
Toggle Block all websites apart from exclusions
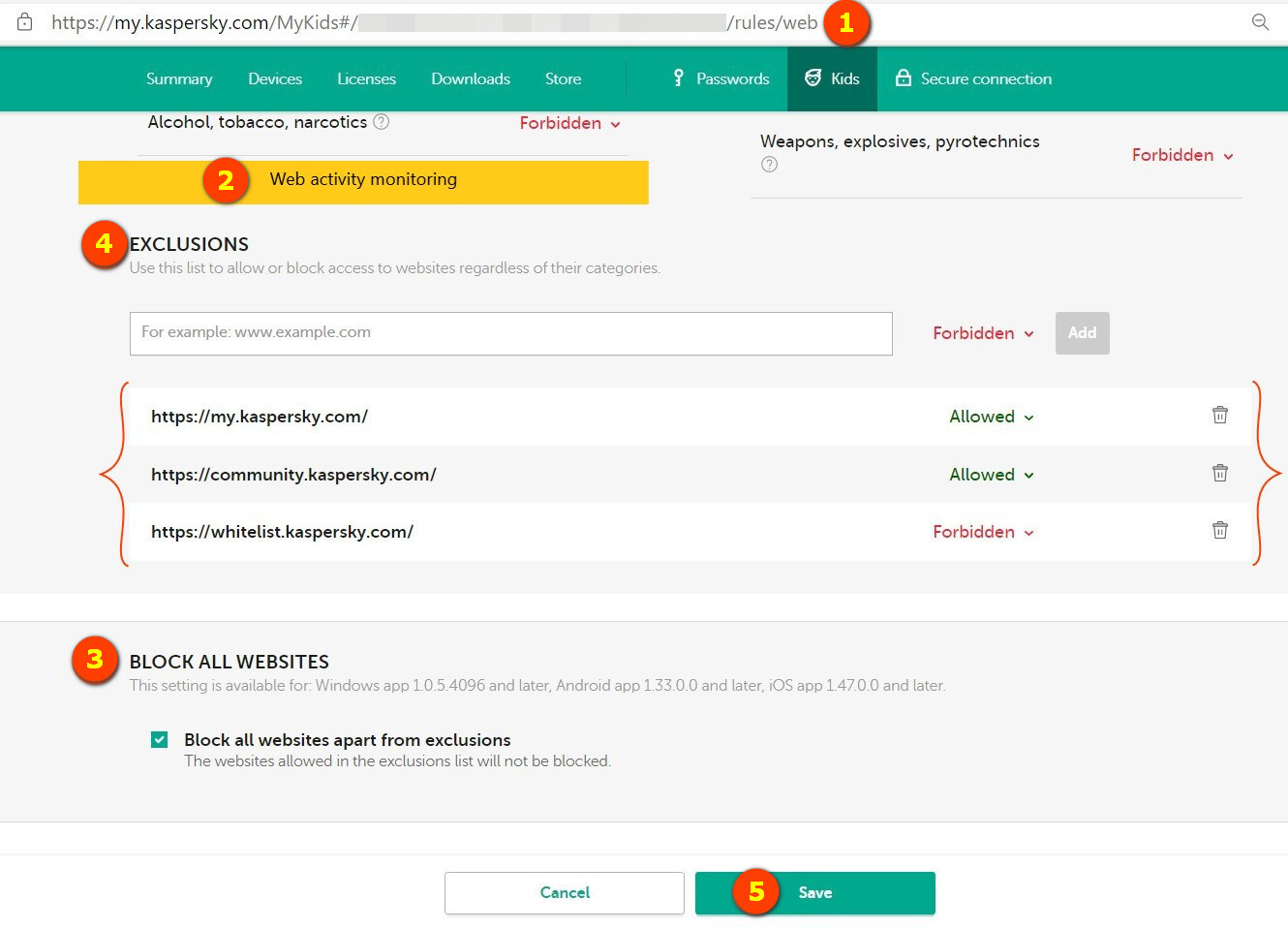pos(160,740)
